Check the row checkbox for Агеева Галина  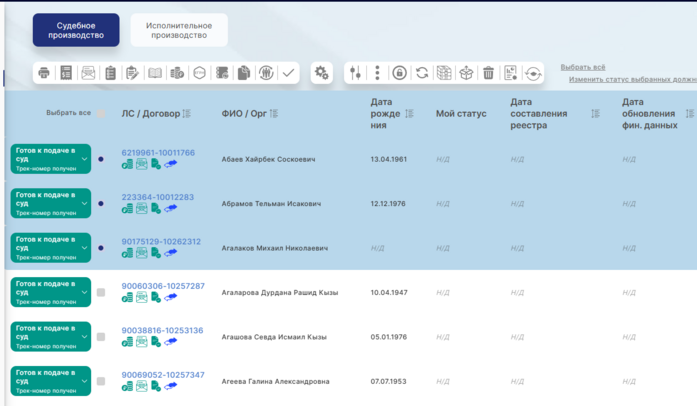[101, 381]
